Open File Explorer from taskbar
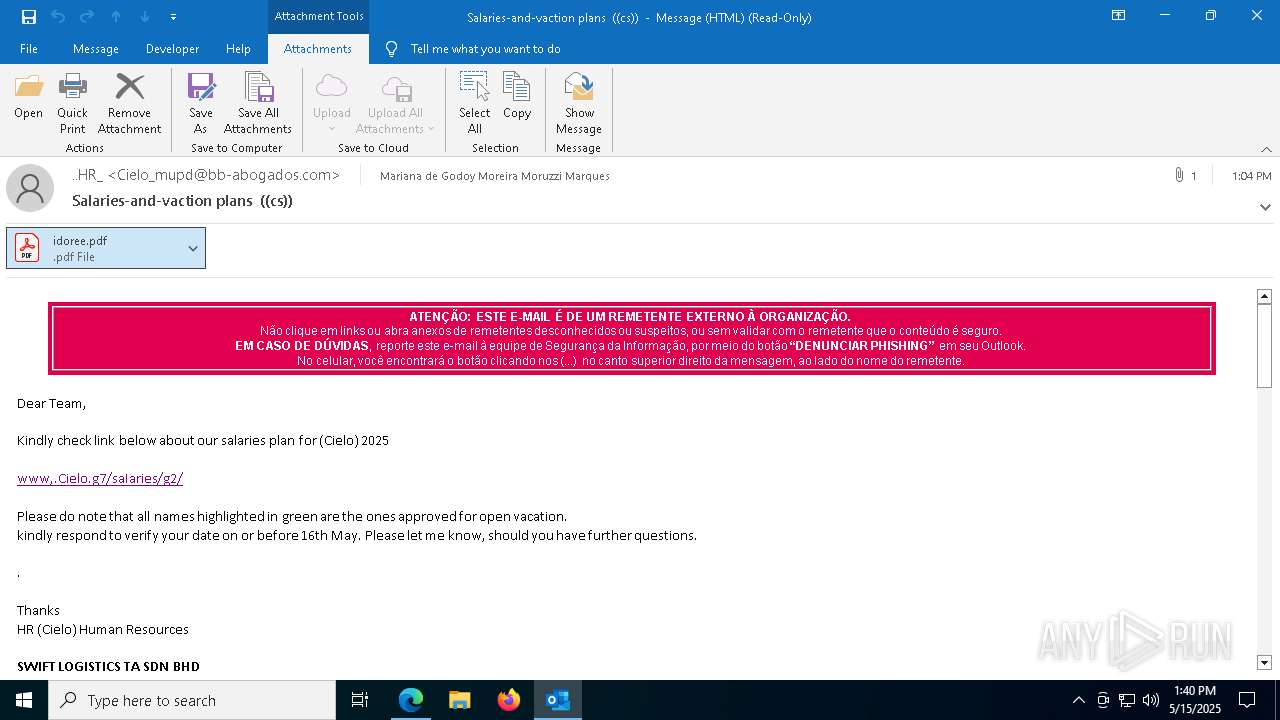The width and height of the screenshot is (1280, 720). coord(460,700)
